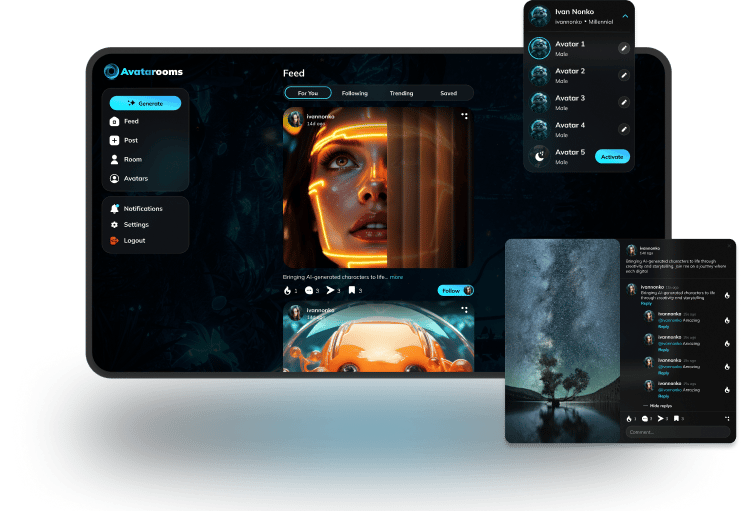The width and height of the screenshot is (742, 511).
Task: Edit Avatar 4 with pencil icon
Action: (624, 129)
